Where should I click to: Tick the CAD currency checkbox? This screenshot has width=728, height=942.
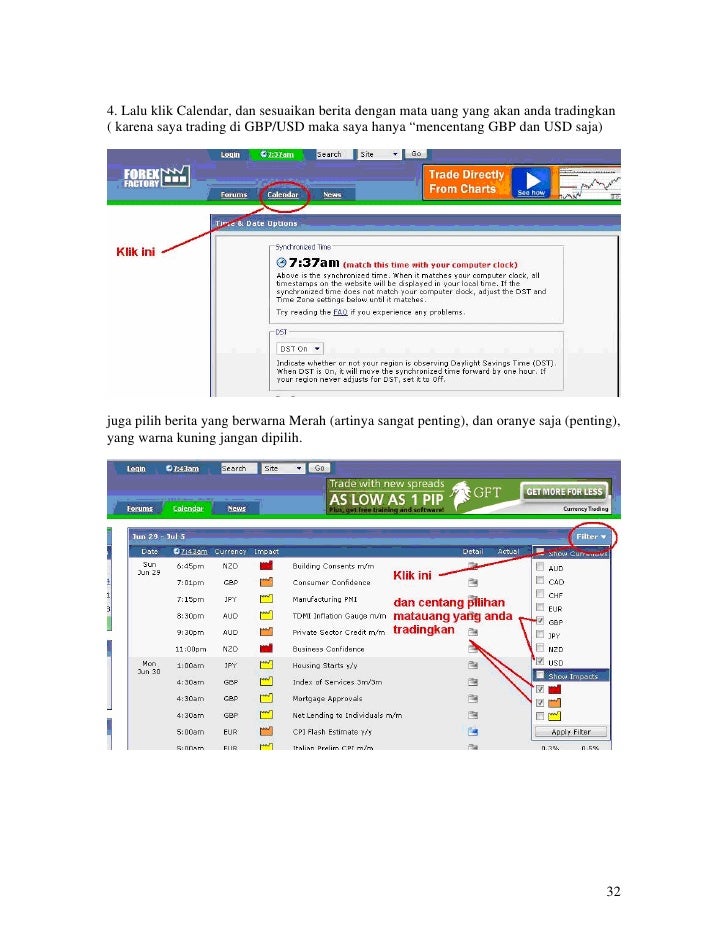click(x=540, y=581)
